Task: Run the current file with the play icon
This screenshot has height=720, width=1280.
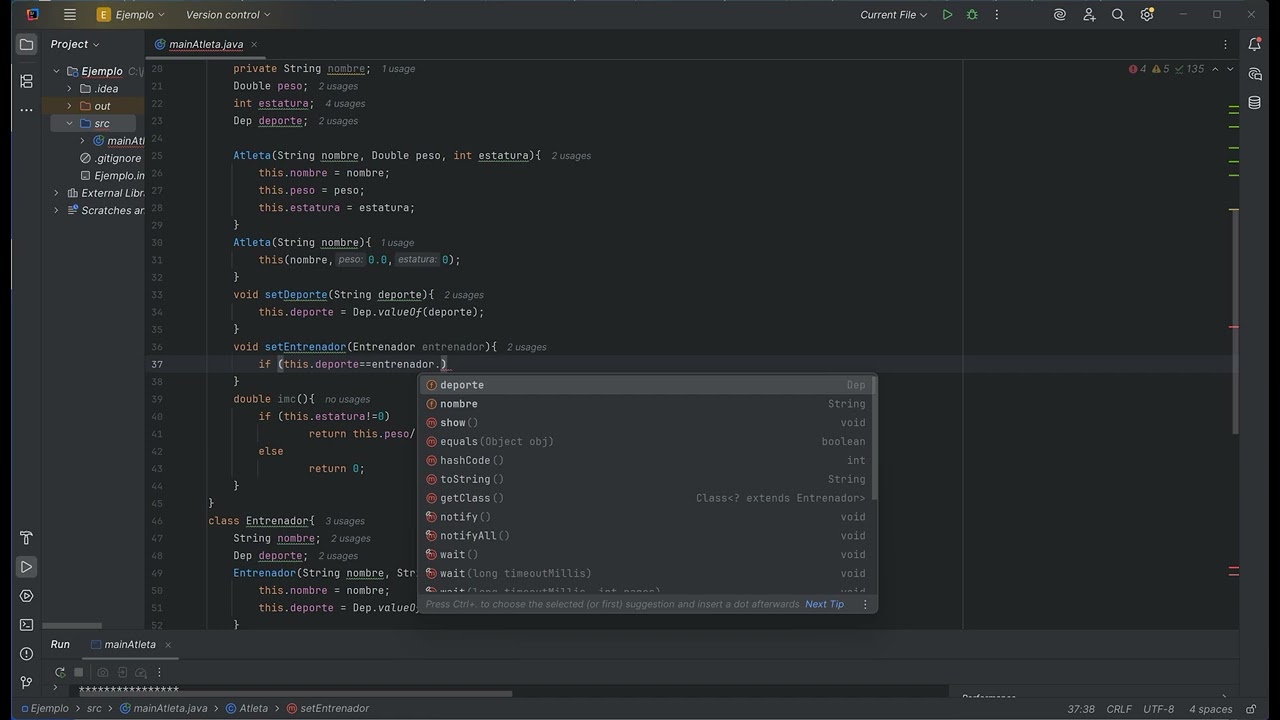Action: tap(947, 15)
